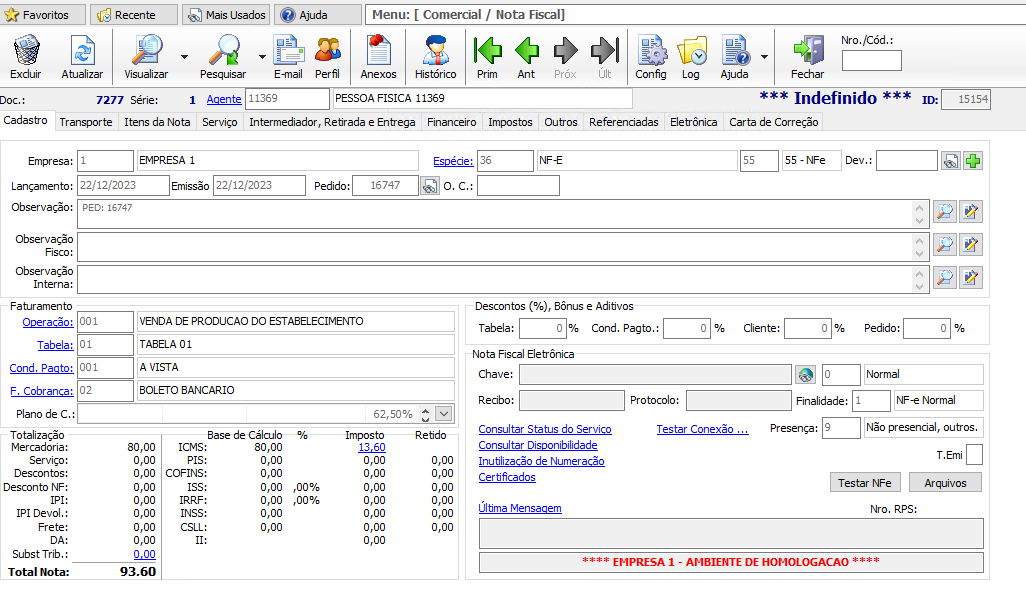The image size is (1026, 595).
Task: Go to previous record with Ant
Action: coord(527,50)
